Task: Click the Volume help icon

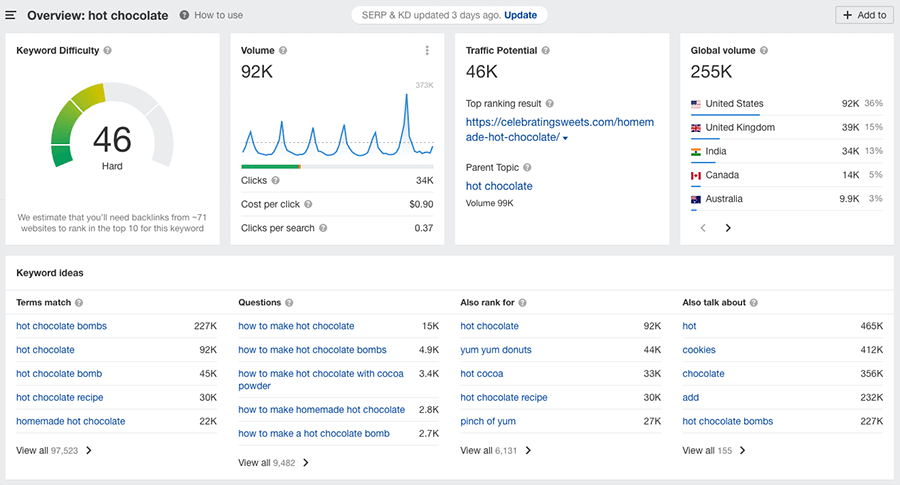Action: coord(282,51)
